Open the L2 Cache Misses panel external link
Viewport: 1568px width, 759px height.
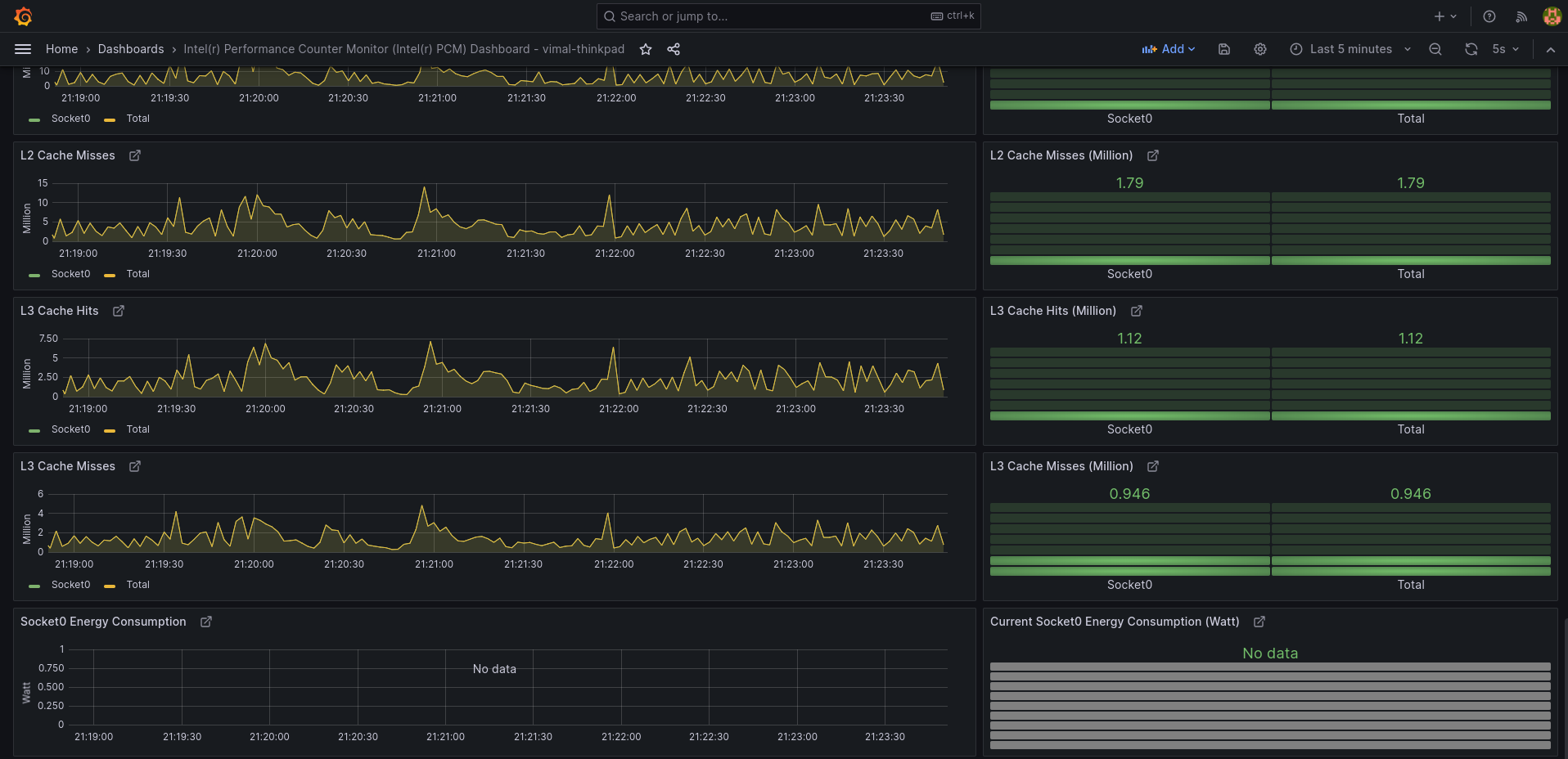pyautogui.click(x=134, y=155)
